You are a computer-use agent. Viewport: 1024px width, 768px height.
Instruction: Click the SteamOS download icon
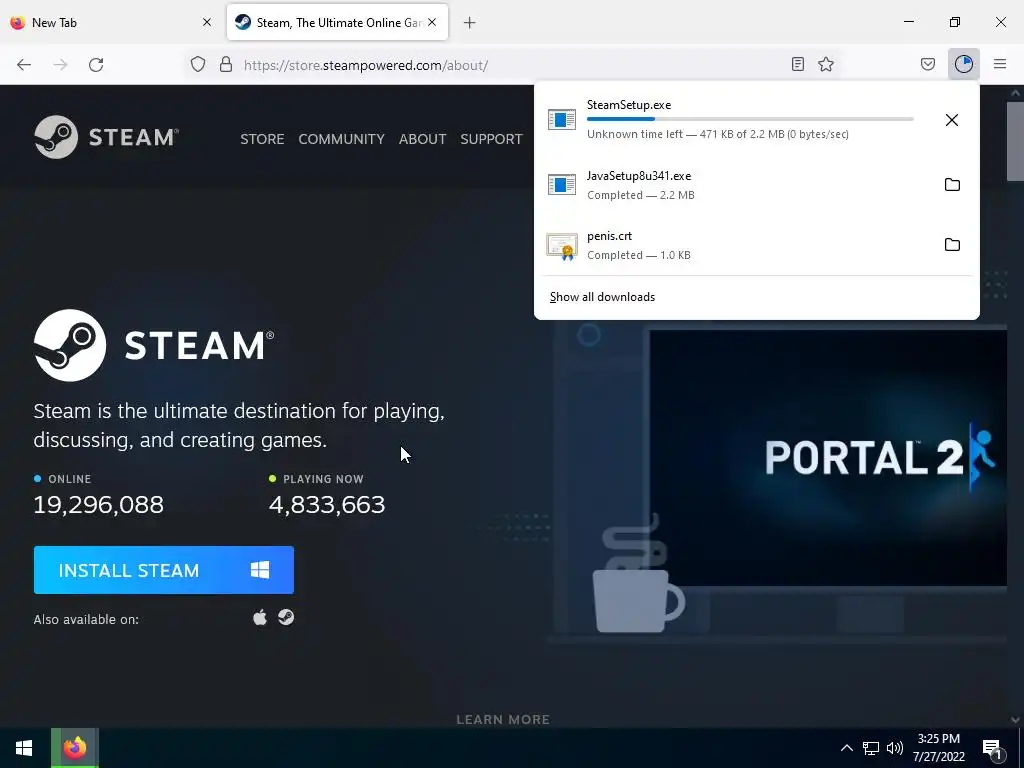(x=286, y=617)
